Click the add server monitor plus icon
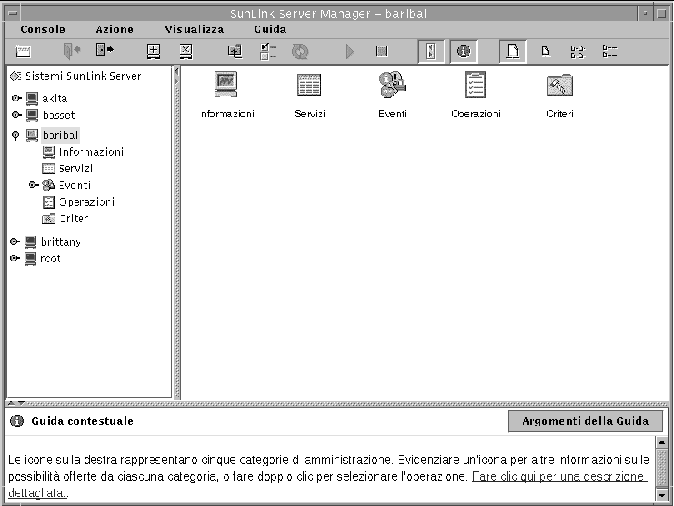 point(153,51)
